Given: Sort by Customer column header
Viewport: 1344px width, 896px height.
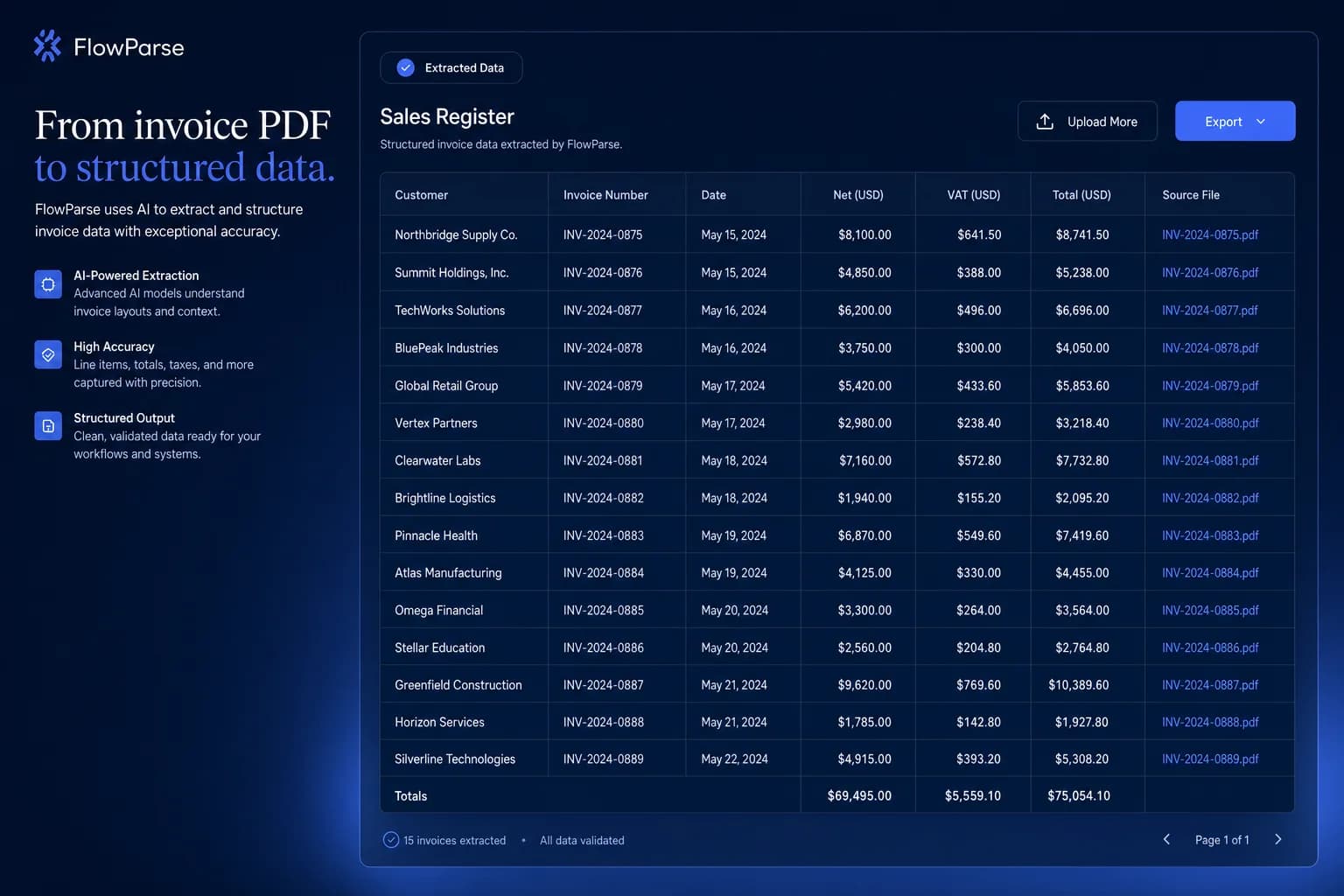Looking at the screenshot, I should pos(421,195).
